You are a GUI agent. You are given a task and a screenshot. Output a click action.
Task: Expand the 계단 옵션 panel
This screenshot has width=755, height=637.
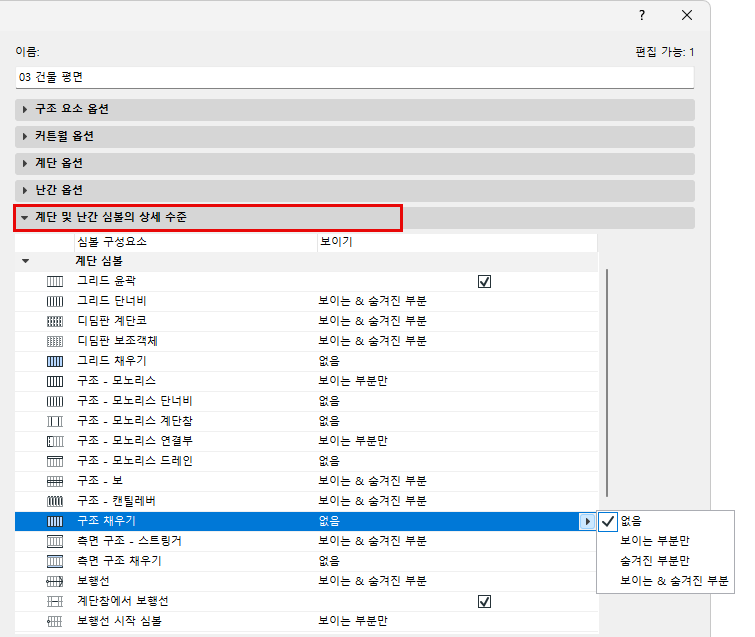coord(355,163)
